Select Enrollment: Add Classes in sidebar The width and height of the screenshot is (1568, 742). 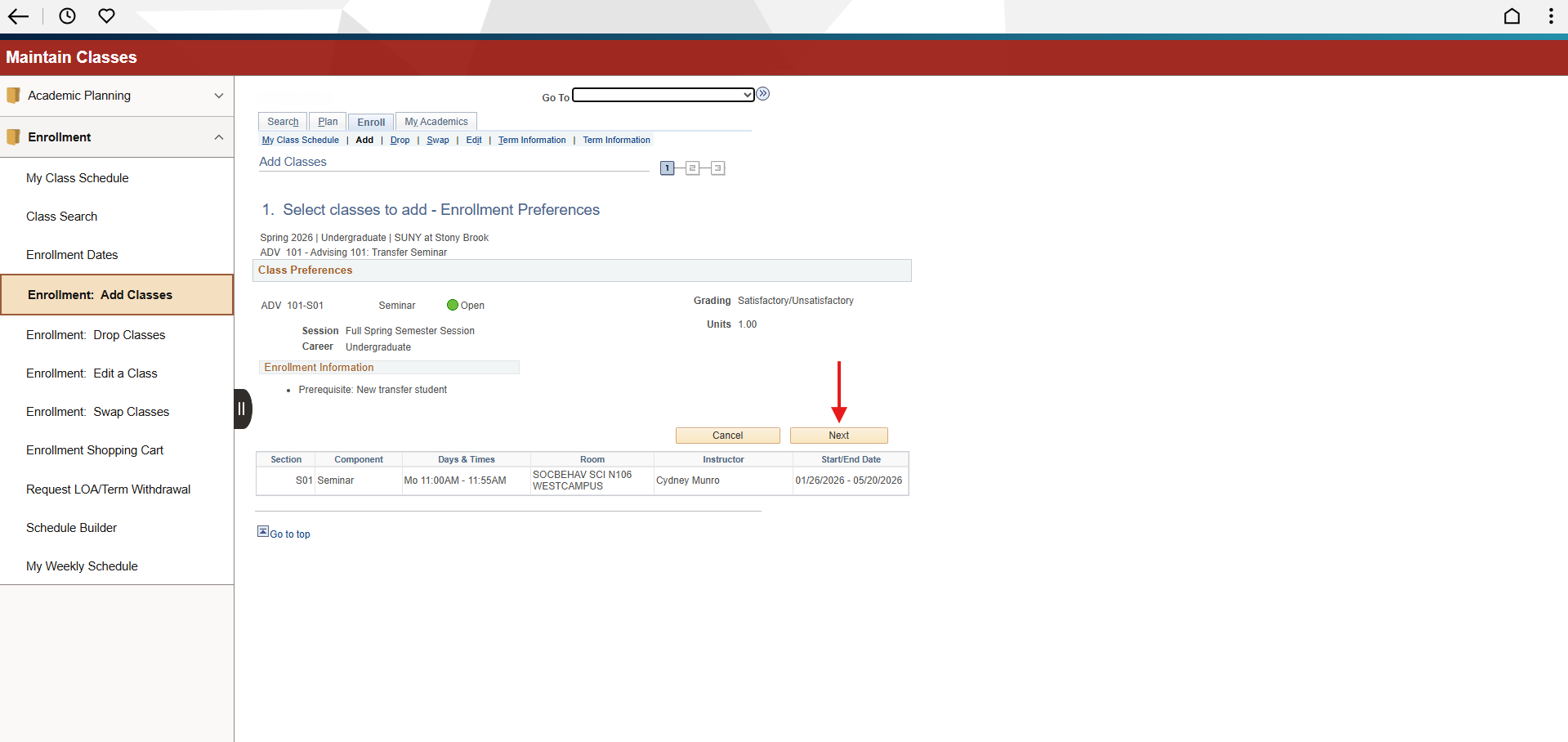tap(117, 295)
